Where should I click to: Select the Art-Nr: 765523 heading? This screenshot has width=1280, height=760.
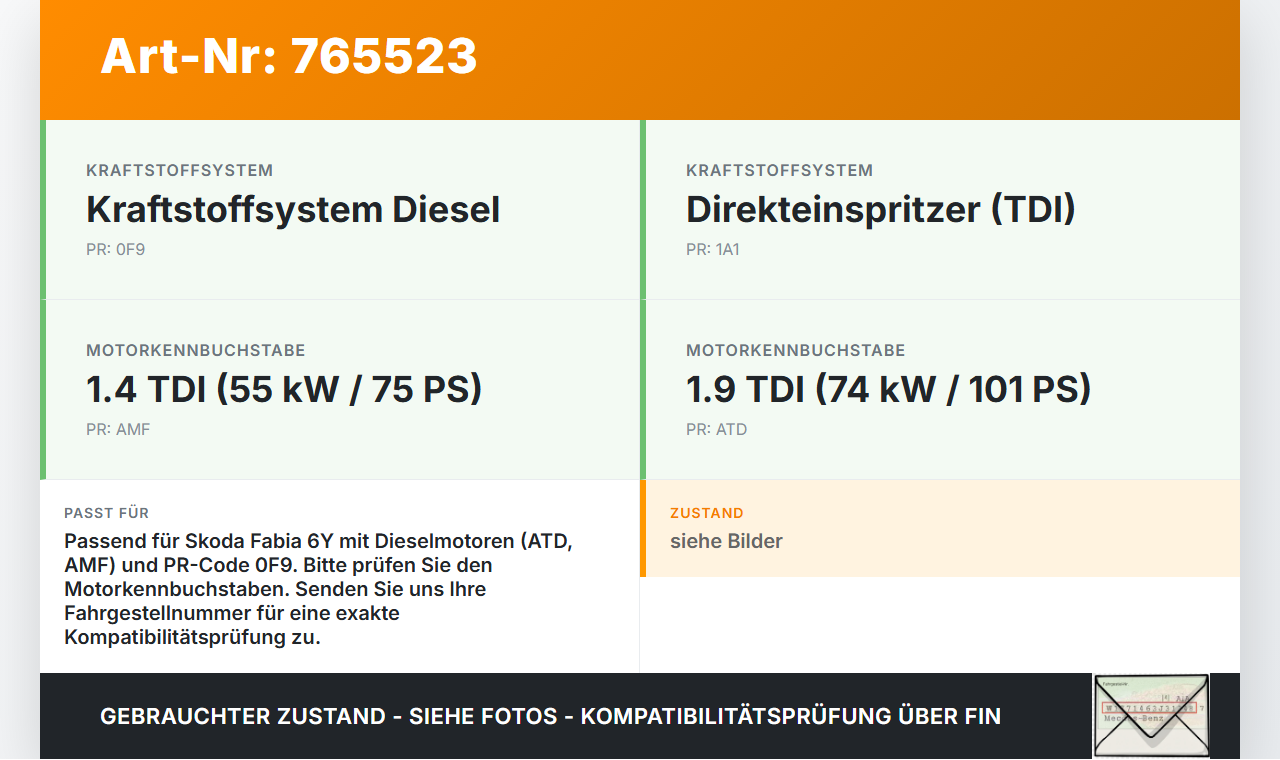point(289,56)
